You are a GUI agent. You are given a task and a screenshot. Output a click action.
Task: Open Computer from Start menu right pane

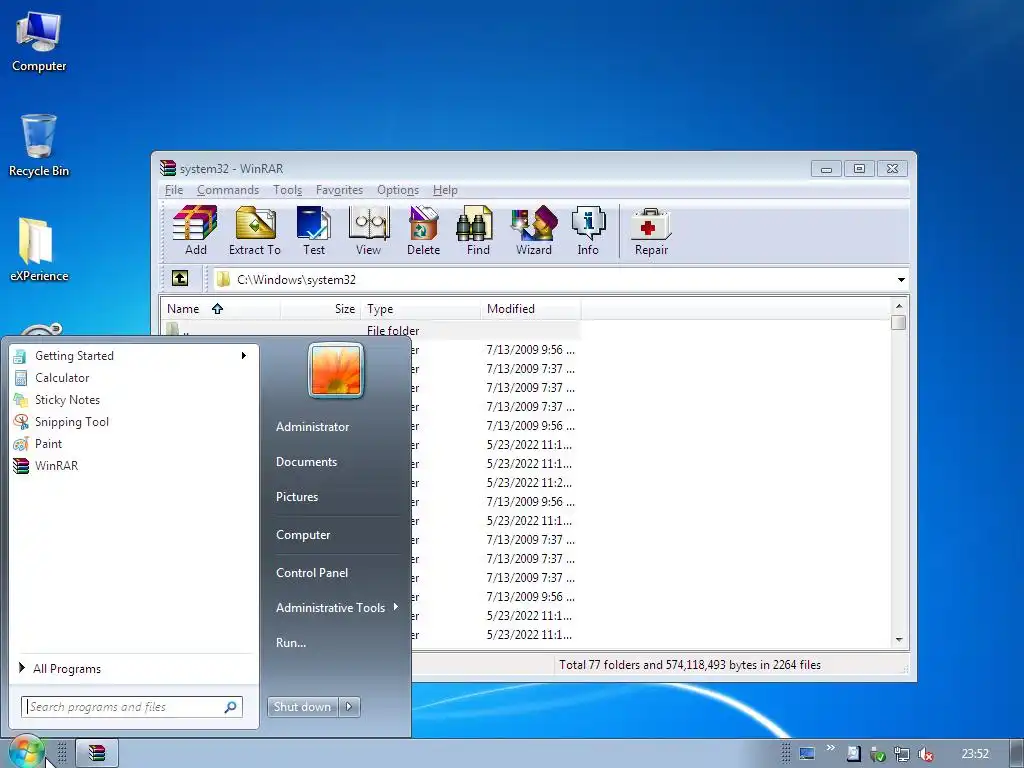pyautogui.click(x=303, y=535)
